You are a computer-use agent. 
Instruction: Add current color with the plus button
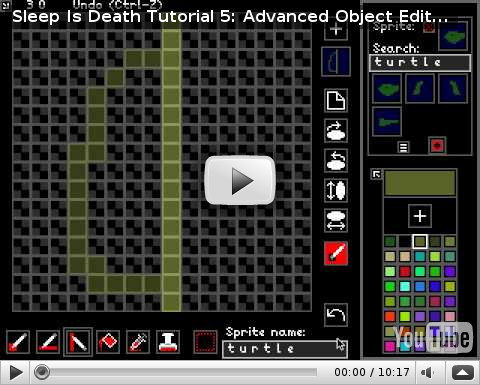point(420,216)
